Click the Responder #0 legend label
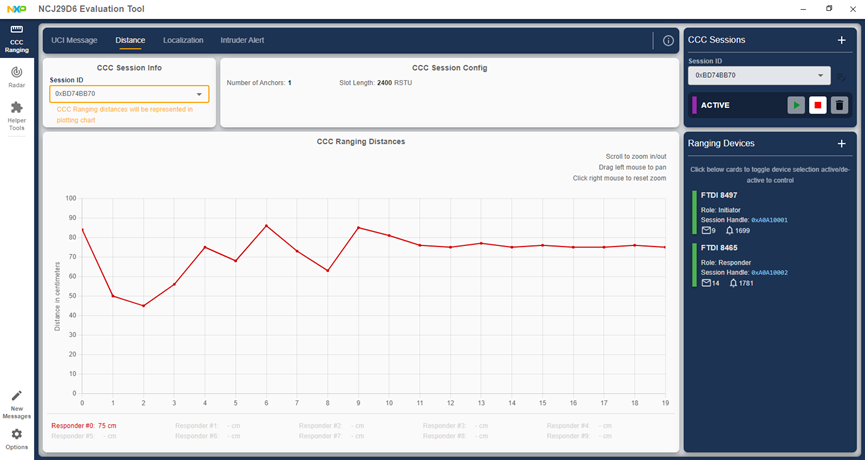Screen dimensions: 865x460 click(84, 425)
